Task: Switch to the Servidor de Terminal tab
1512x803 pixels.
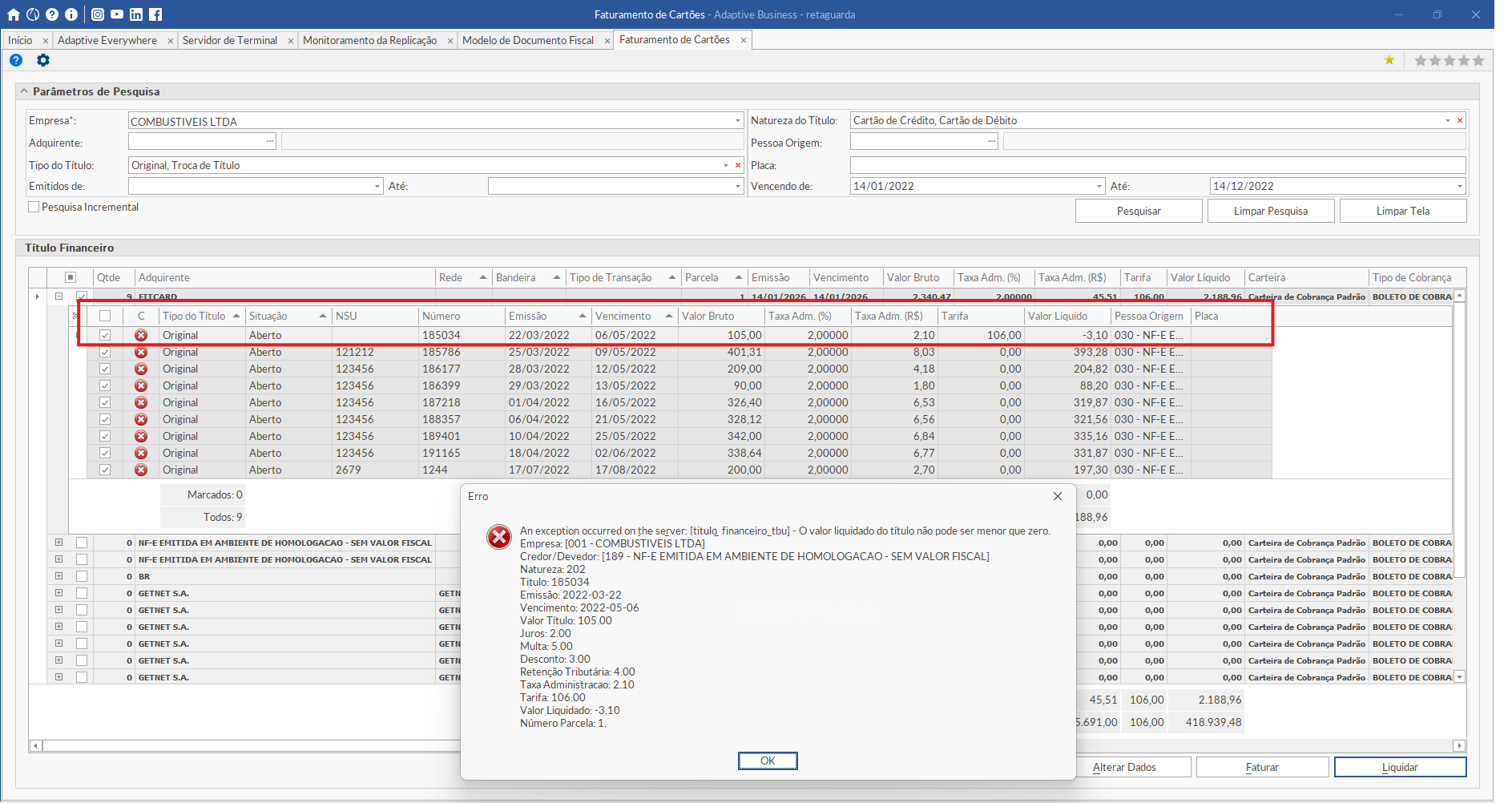Action: pyautogui.click(x=229, y=40)
